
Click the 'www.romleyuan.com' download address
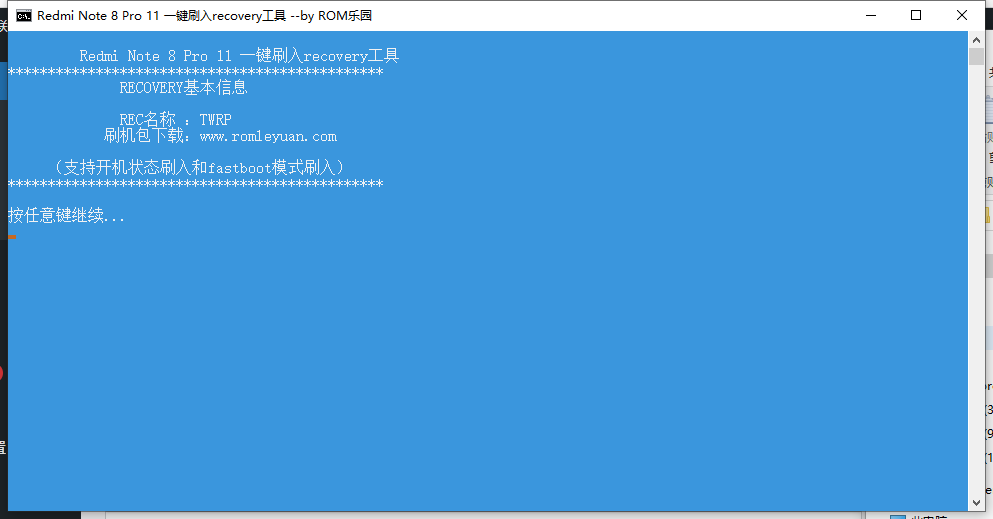(x=268, y=136)
